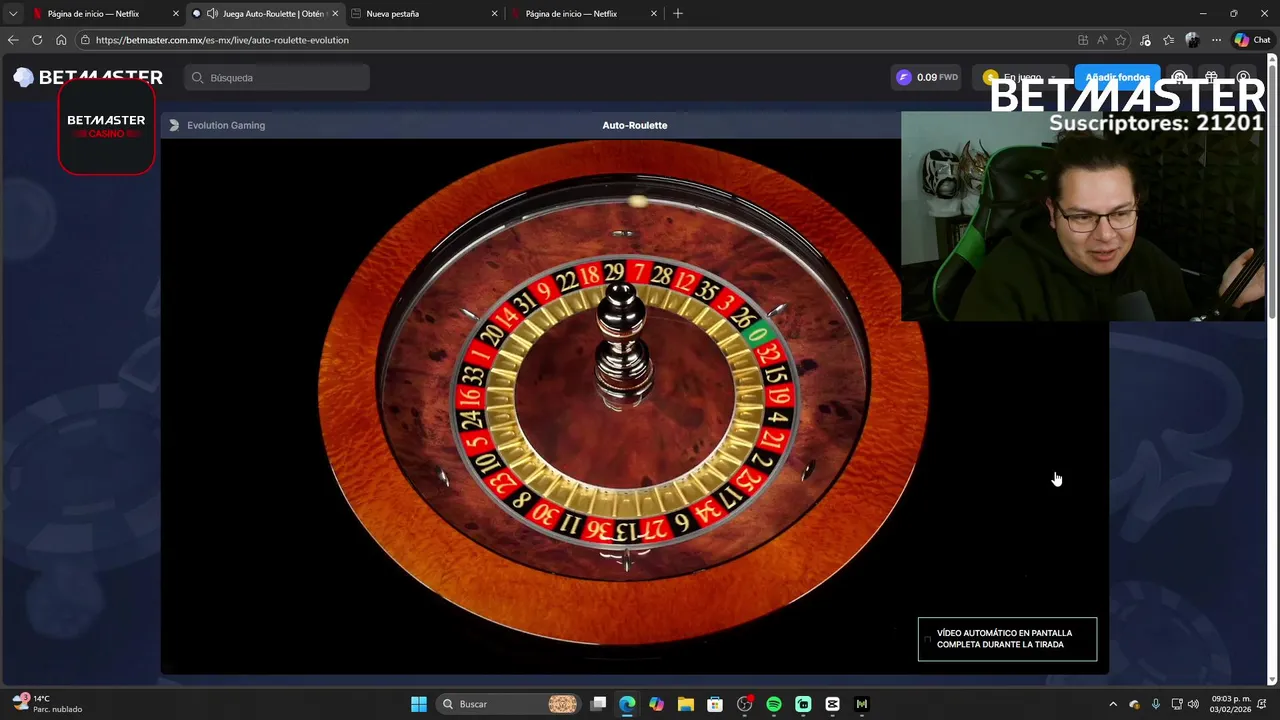
Task: Click the address bar URL
Action: tap(222, 40)
